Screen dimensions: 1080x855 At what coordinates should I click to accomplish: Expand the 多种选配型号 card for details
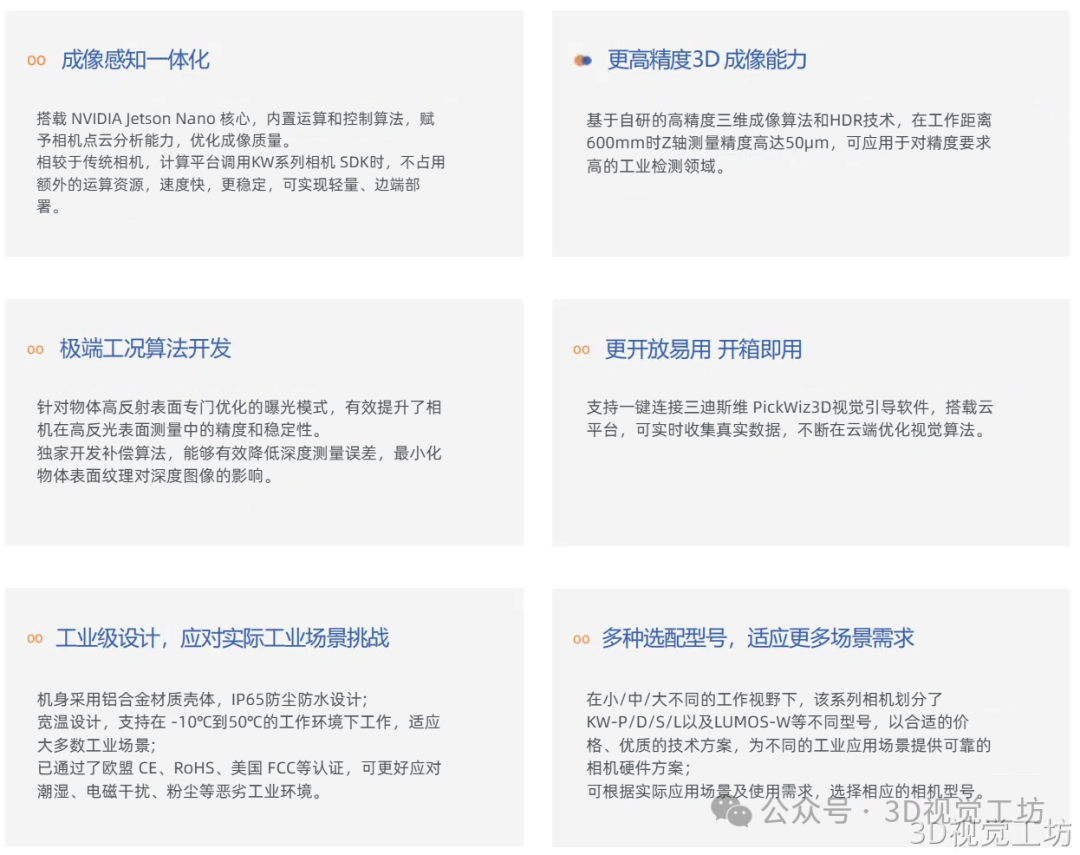[x=810, y=720]
